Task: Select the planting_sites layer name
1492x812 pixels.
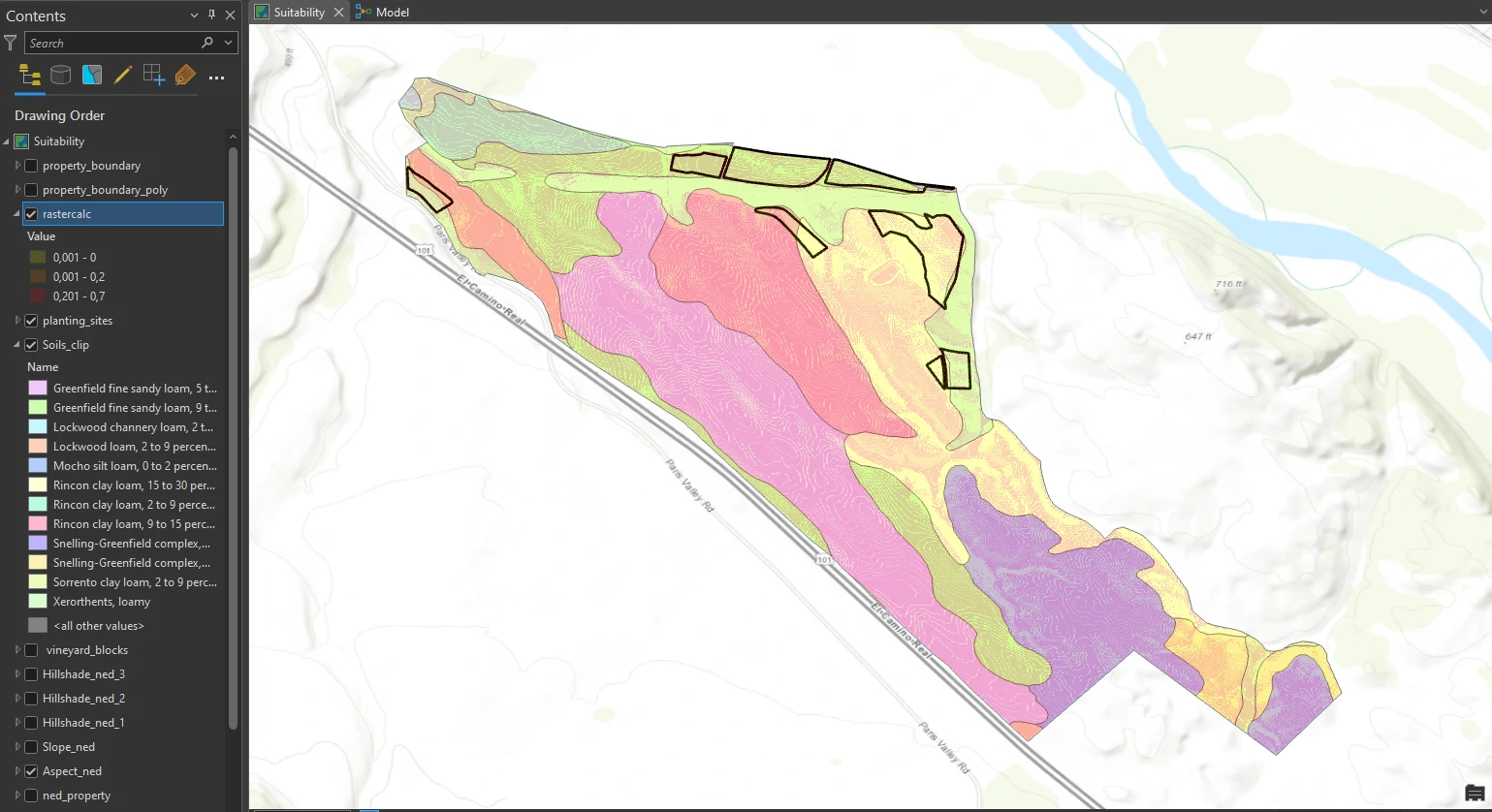Action: [78, 321]
